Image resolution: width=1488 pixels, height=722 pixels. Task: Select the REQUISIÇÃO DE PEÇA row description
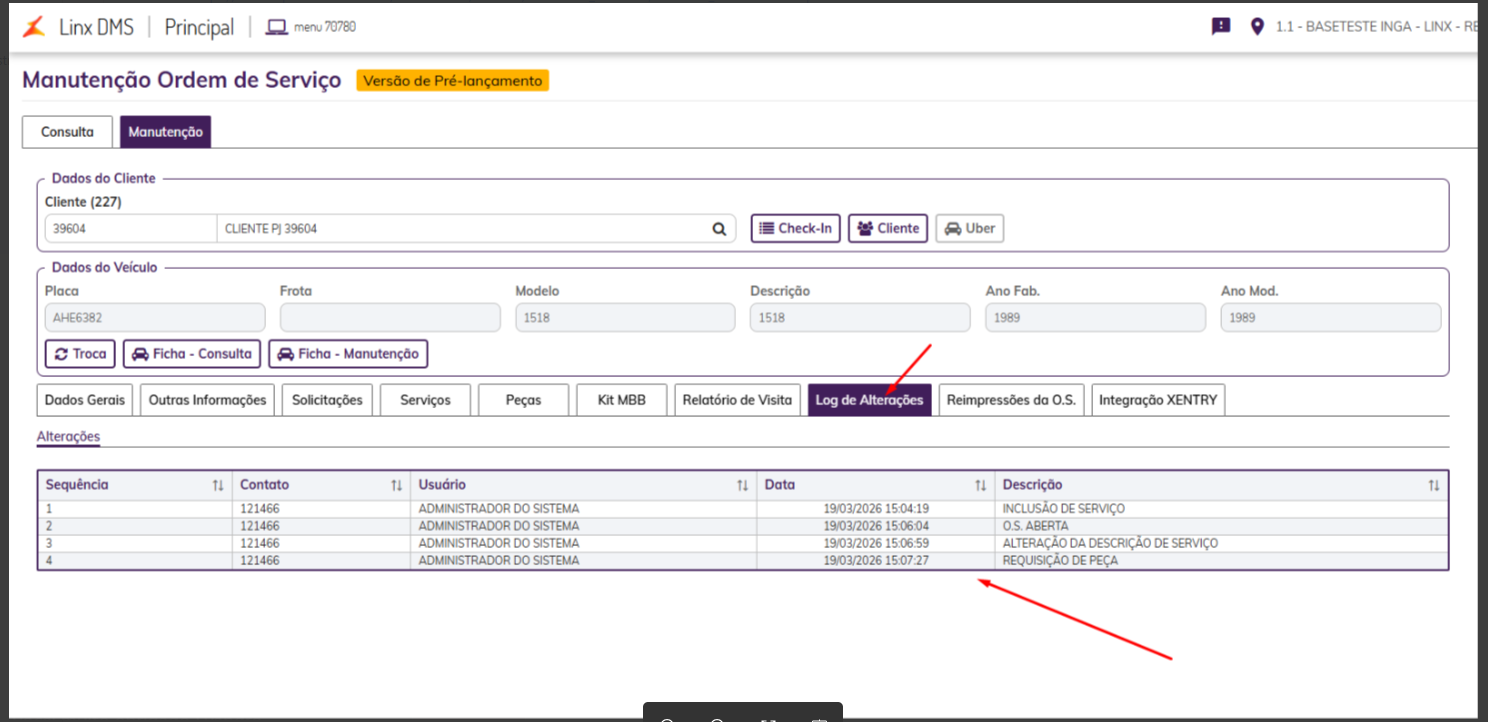pyautogui.click(x=1060, y=561)
